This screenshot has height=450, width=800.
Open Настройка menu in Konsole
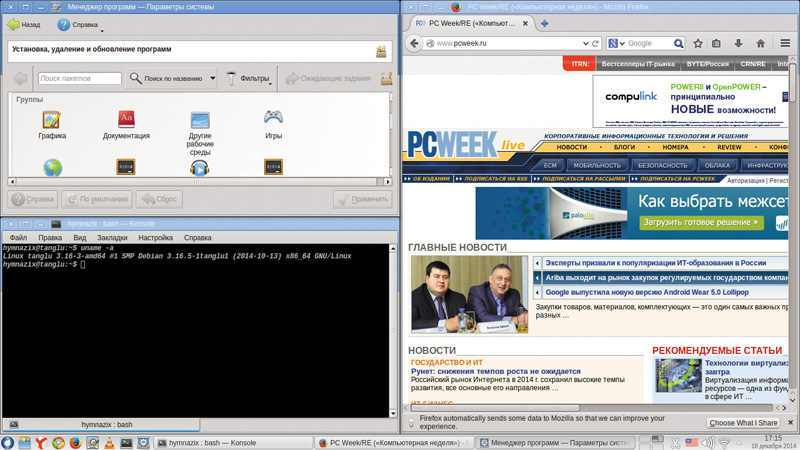[156, 238]
